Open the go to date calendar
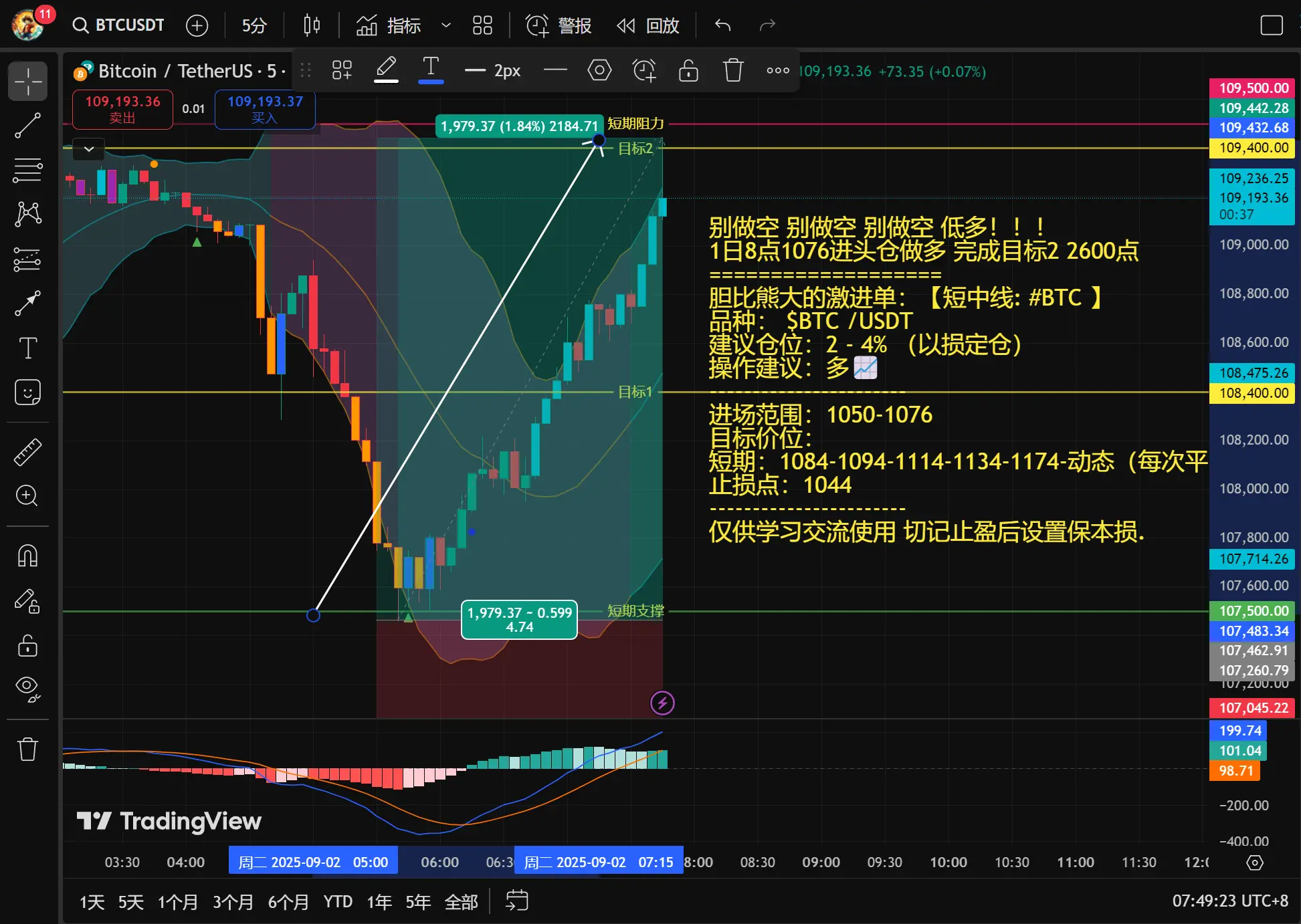Viewport: 1301px width, 924px height. (x=516, y=901)
